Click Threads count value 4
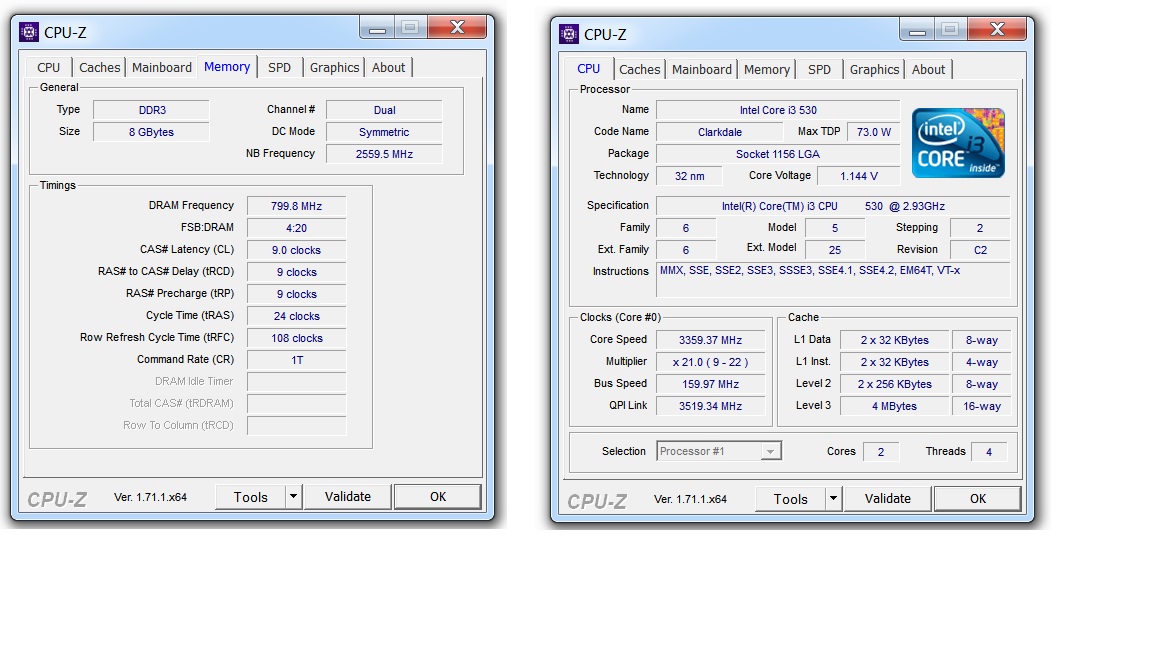 [x=989, y=452]
